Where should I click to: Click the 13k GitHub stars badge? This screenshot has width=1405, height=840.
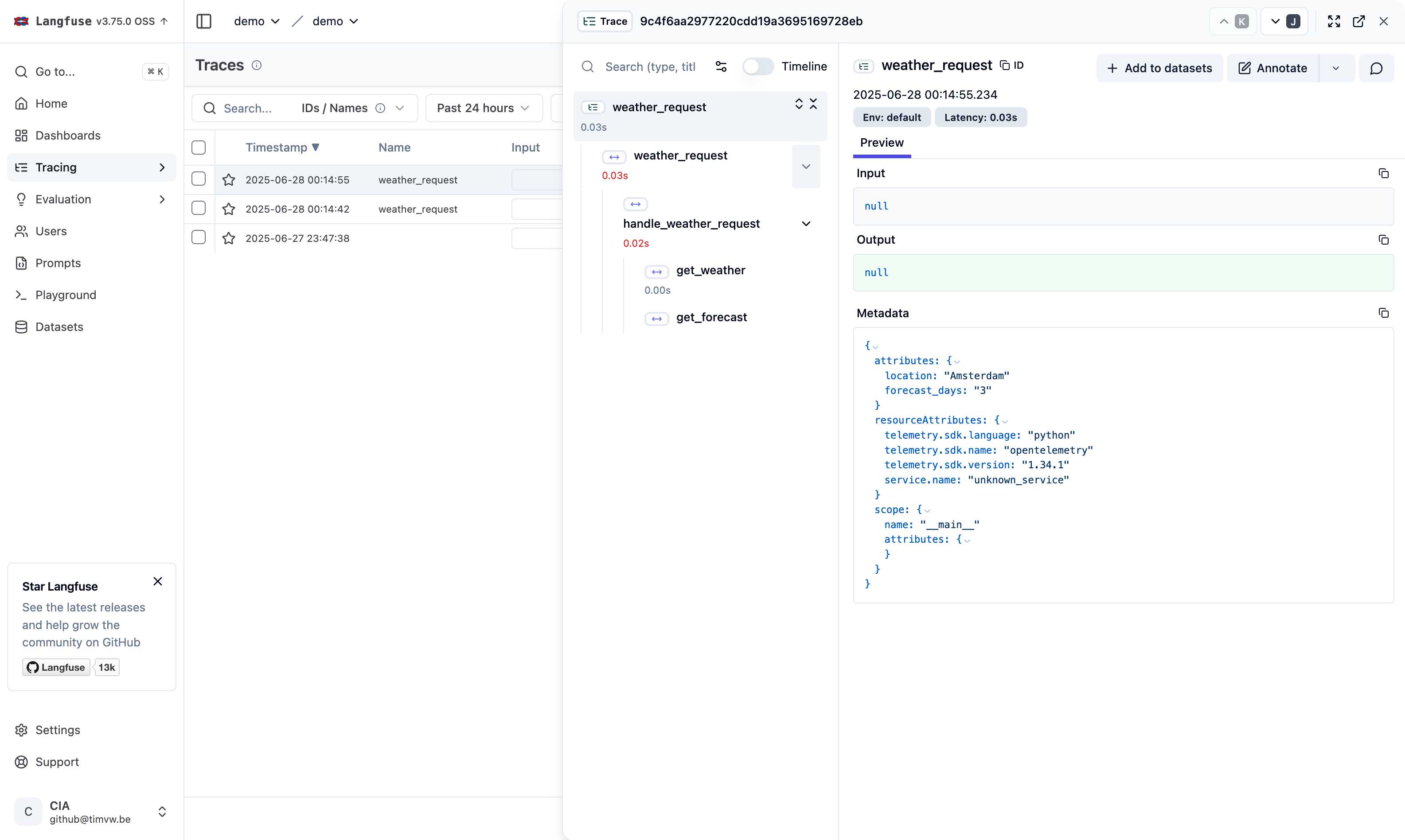106,667
